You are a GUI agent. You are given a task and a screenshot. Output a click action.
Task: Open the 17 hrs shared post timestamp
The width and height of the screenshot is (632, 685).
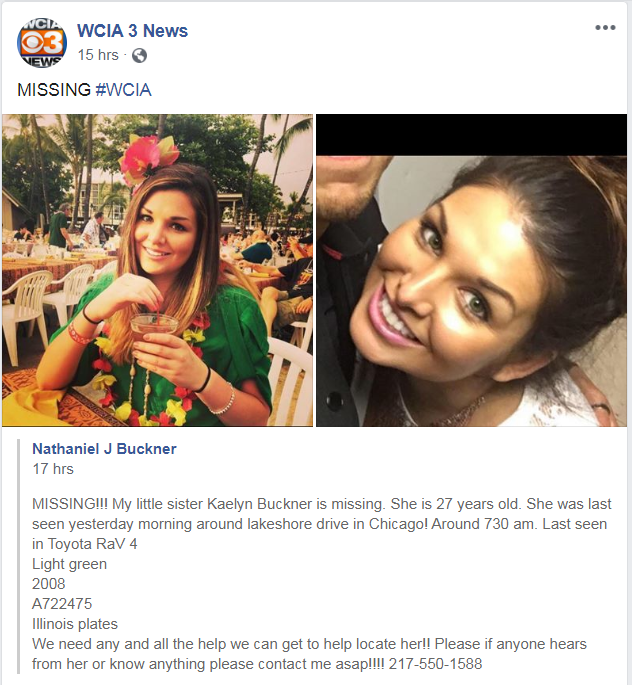coord(53,469)
